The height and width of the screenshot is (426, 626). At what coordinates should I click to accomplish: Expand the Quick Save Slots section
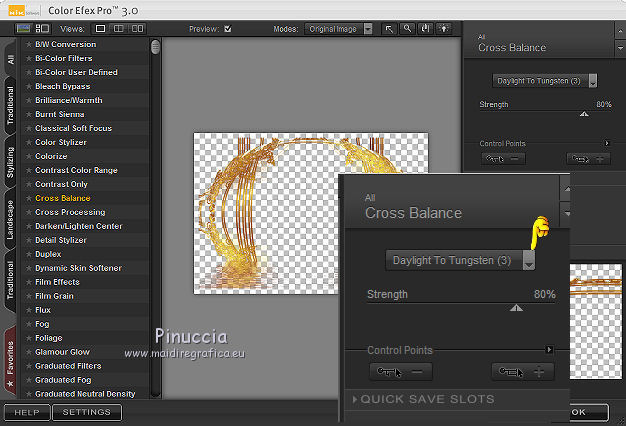pyautogui.click(x=424, y=399)
